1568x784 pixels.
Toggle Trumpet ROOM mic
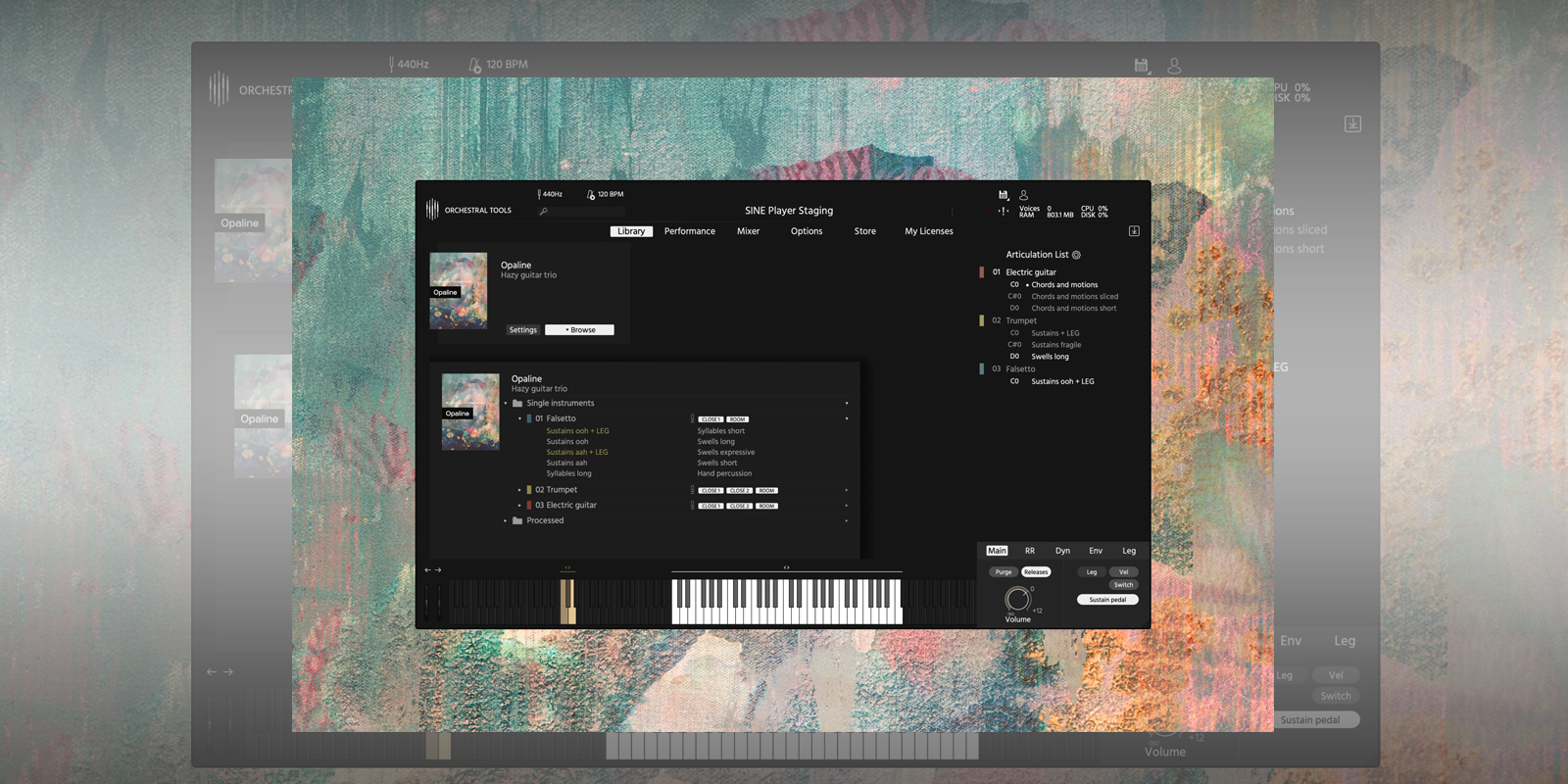[x=766, y=491]
